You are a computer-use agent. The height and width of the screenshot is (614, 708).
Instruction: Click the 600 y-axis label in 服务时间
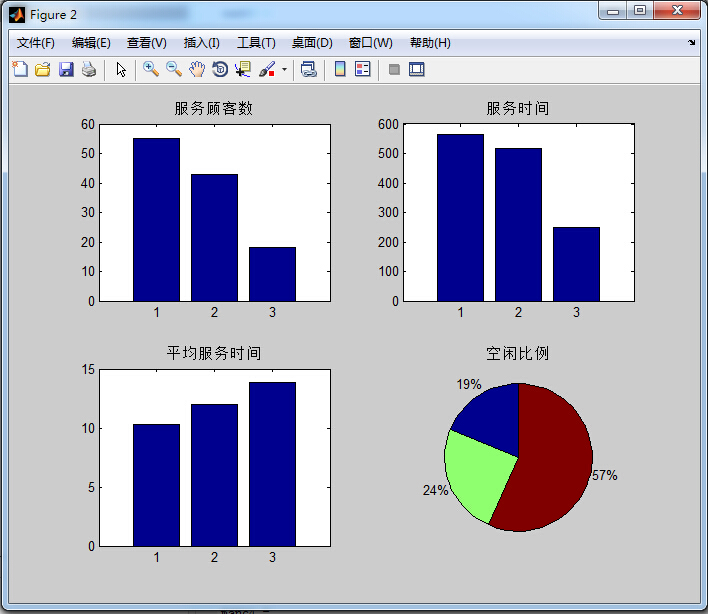(388, 124)
